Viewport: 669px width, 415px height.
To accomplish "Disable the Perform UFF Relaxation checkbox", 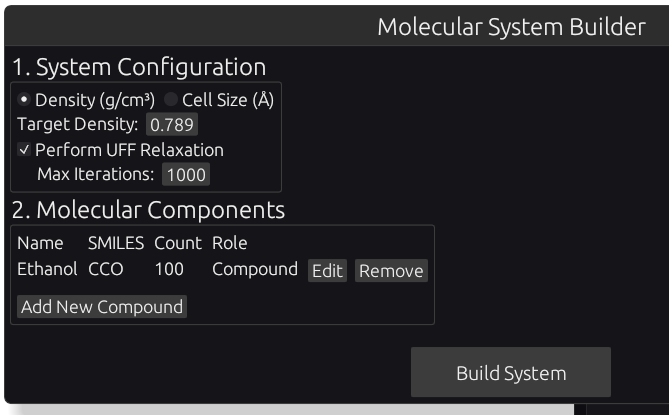I will [x=25, y=150].
